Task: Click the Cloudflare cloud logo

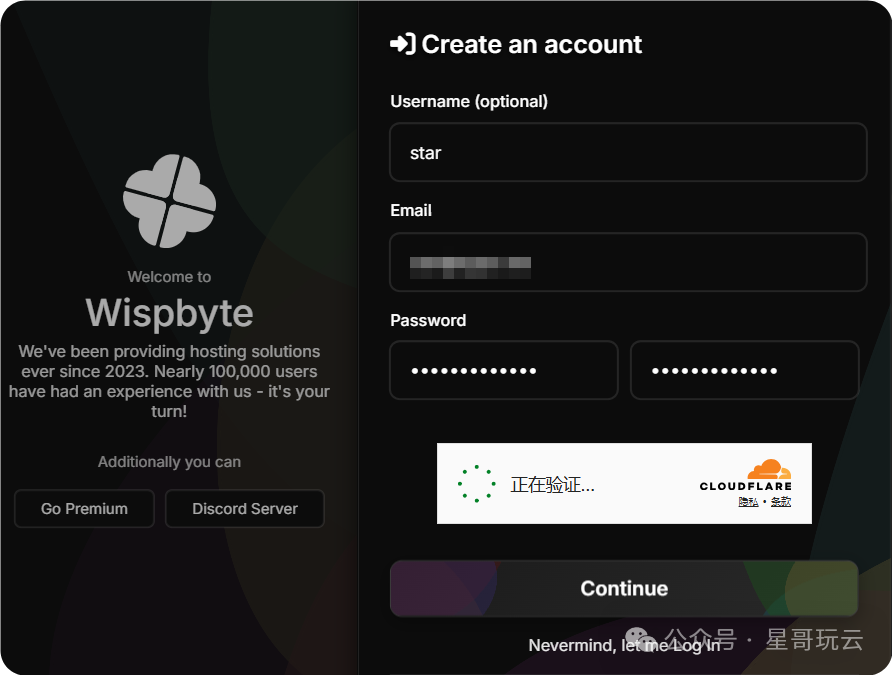Action: (768, 469)
